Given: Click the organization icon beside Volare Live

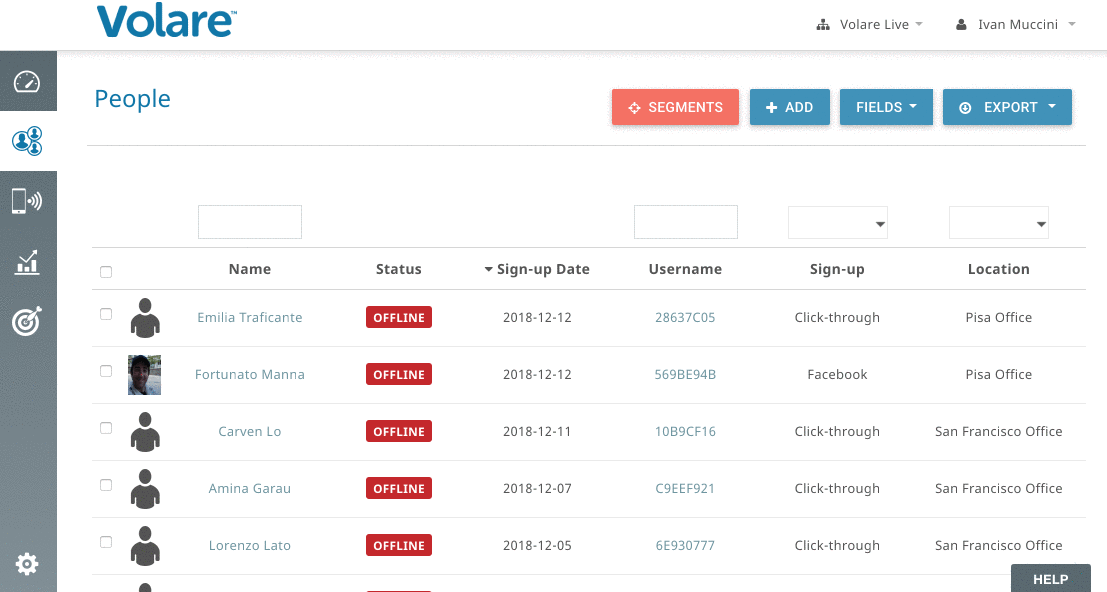Looking at the screenshot, I should coord(822,25).
